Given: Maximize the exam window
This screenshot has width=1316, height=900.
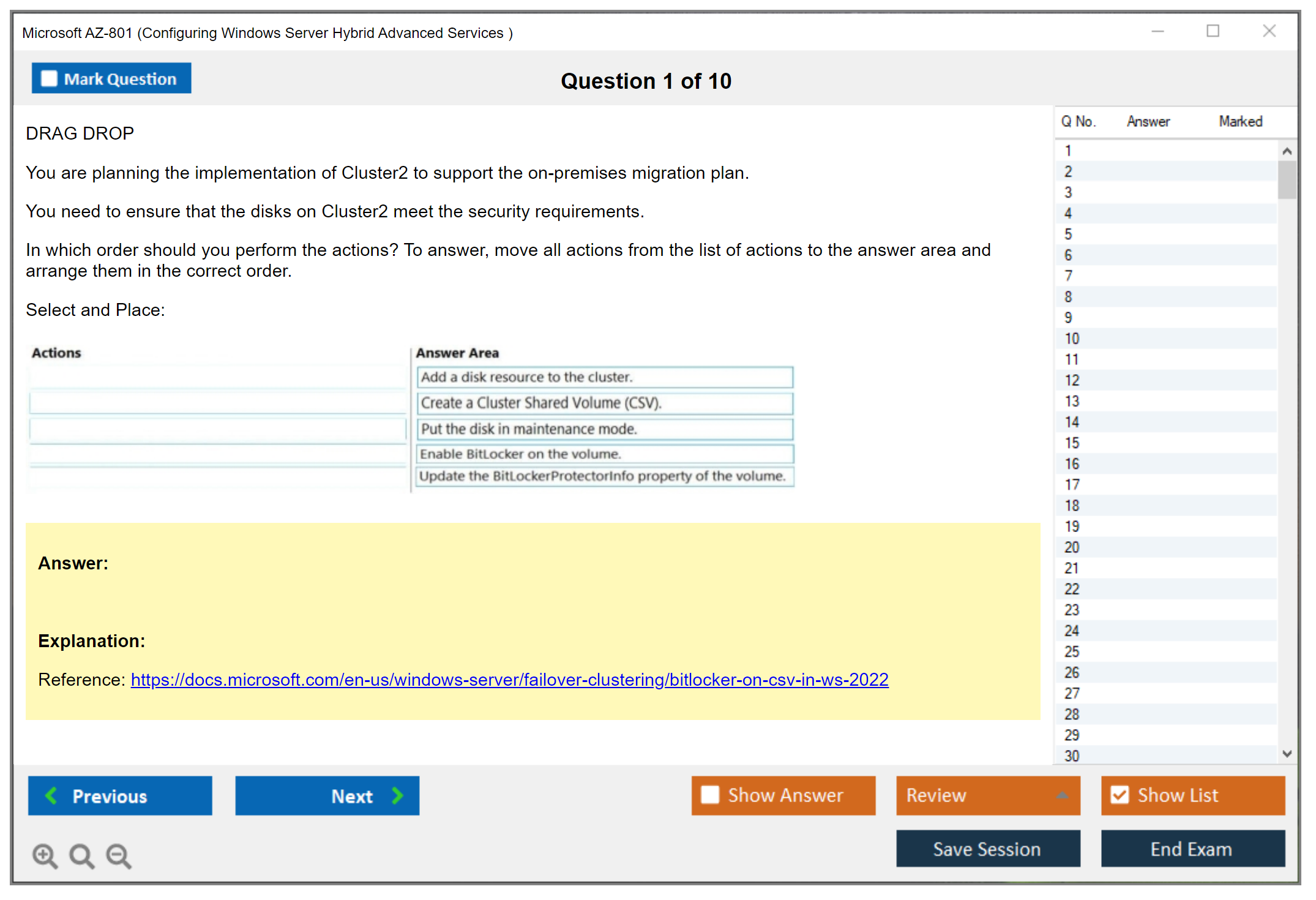Looking at the screenshot, I should click(1213, 31).
